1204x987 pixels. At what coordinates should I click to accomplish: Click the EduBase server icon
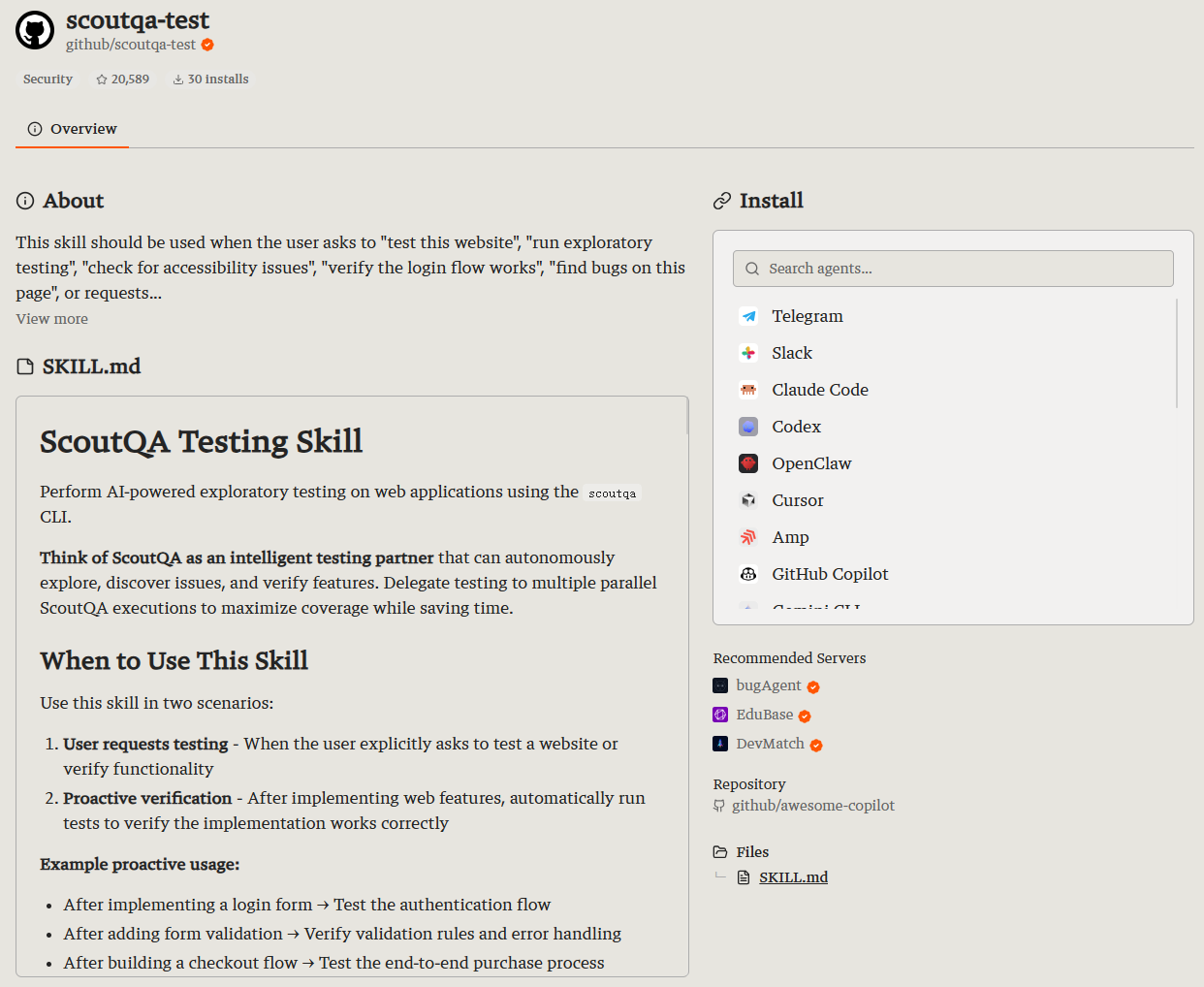pyautogui.click(x=720, y=715)
